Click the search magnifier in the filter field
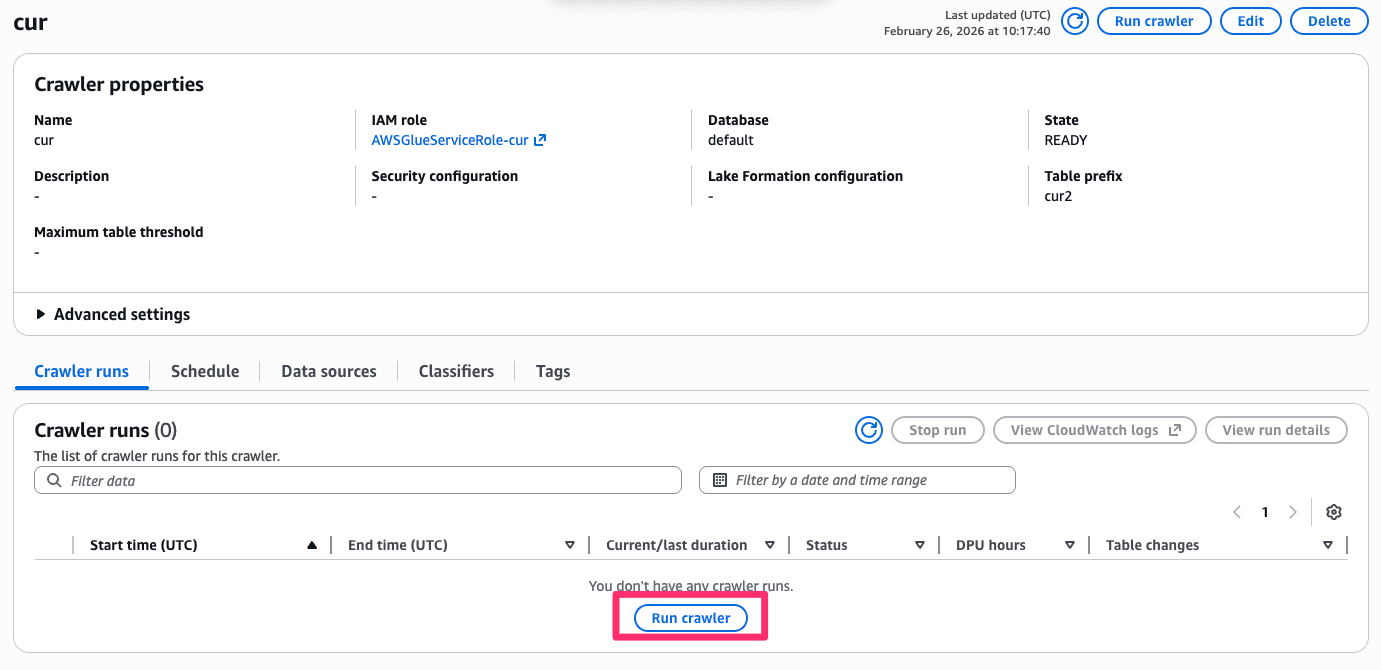Viewport: 1381px width, 670px height. pyautogui.click(x=53, y=480)
